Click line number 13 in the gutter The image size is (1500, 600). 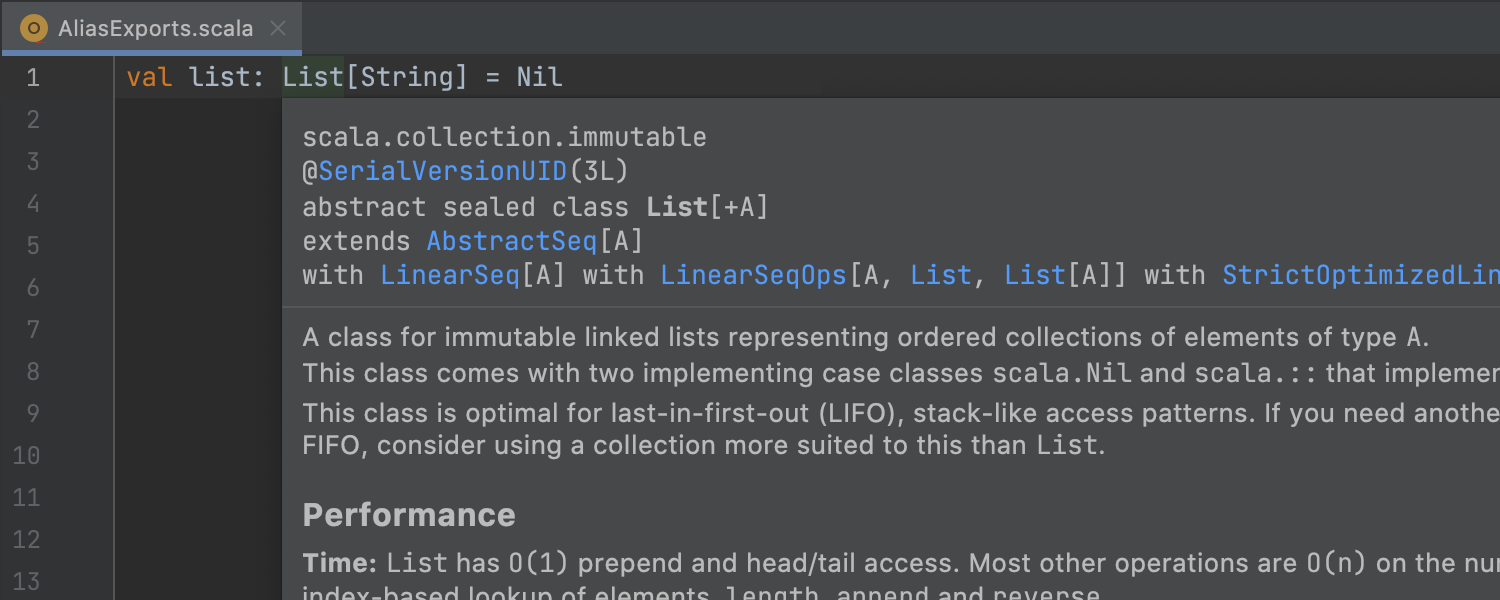tap(26, 581)
